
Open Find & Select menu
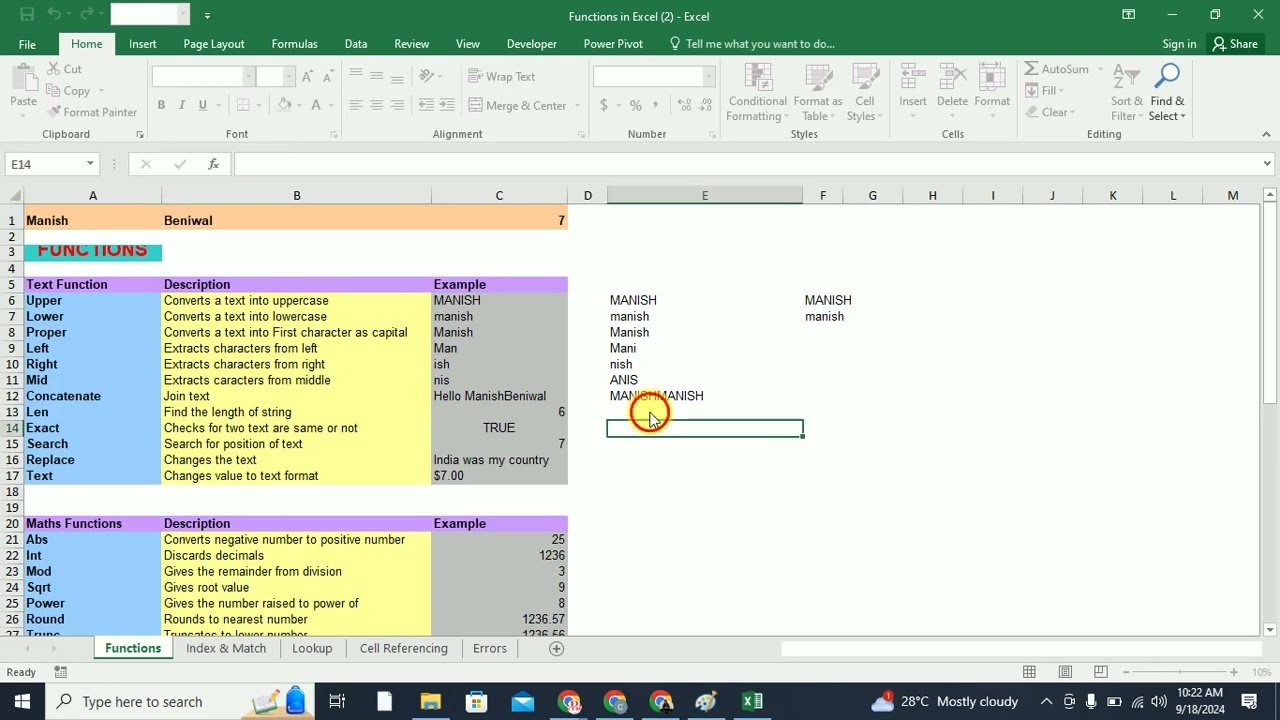(x=1167, y=92)
